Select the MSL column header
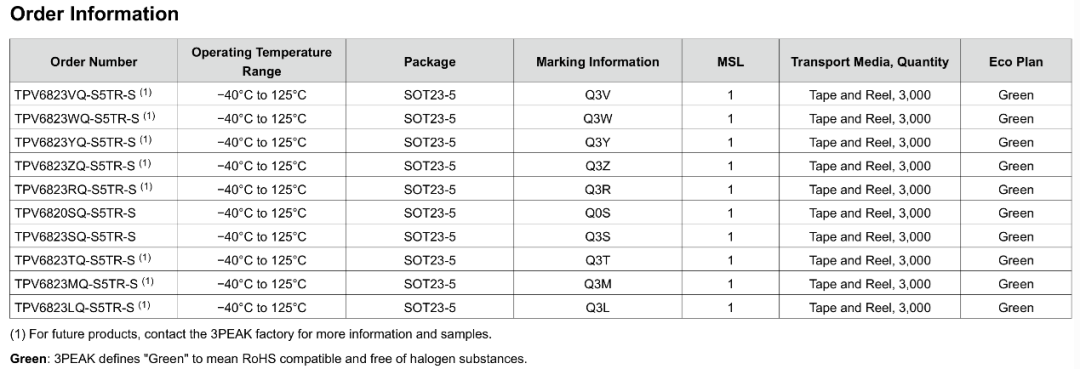Viewport: 1080px width, 369px height. coord(730,62)
